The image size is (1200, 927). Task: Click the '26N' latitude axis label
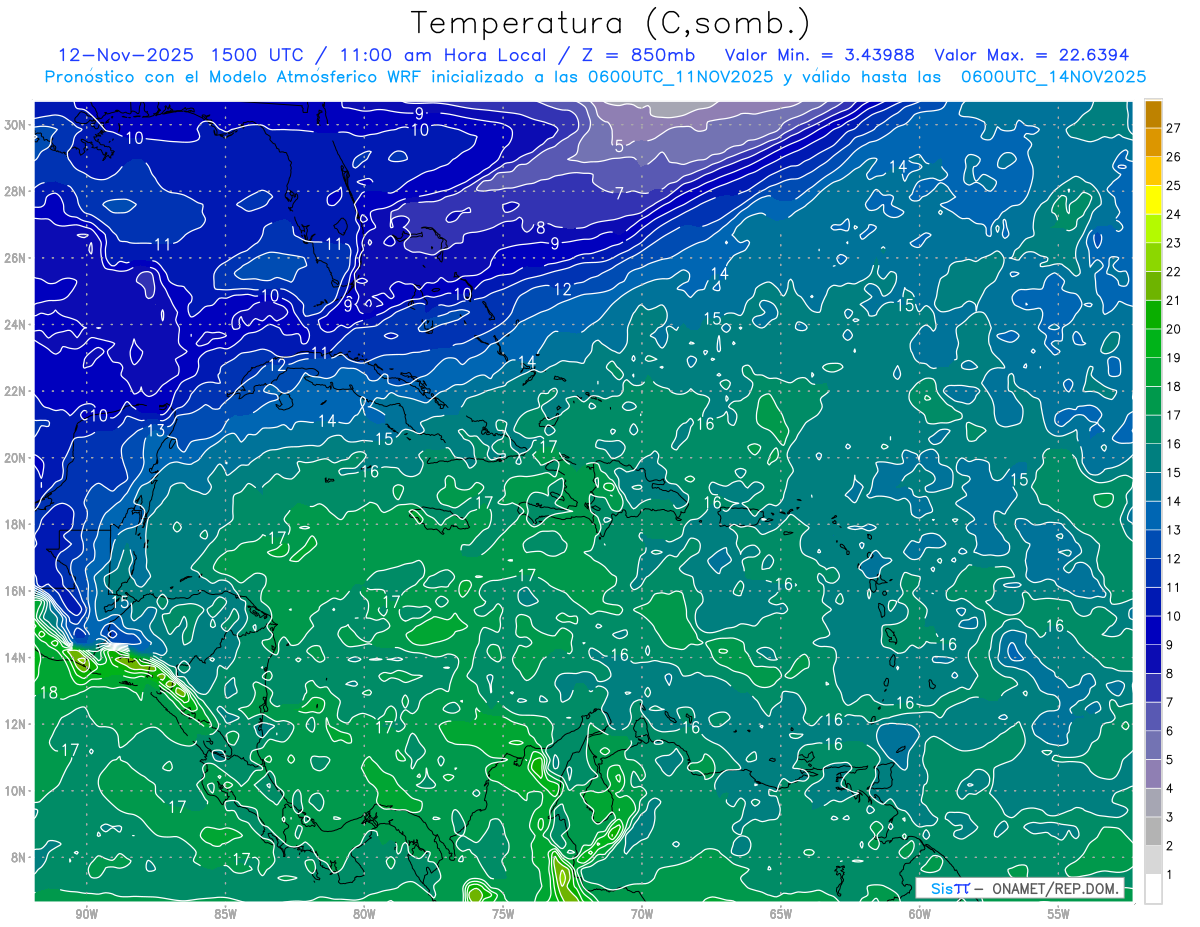click(x=16, y=258)
